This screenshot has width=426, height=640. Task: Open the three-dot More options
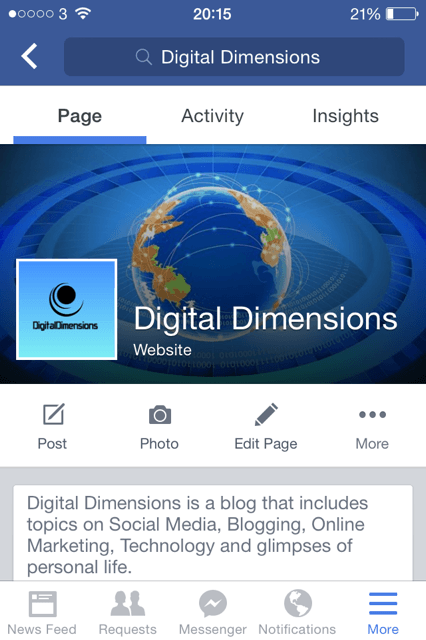pos(372,415)
